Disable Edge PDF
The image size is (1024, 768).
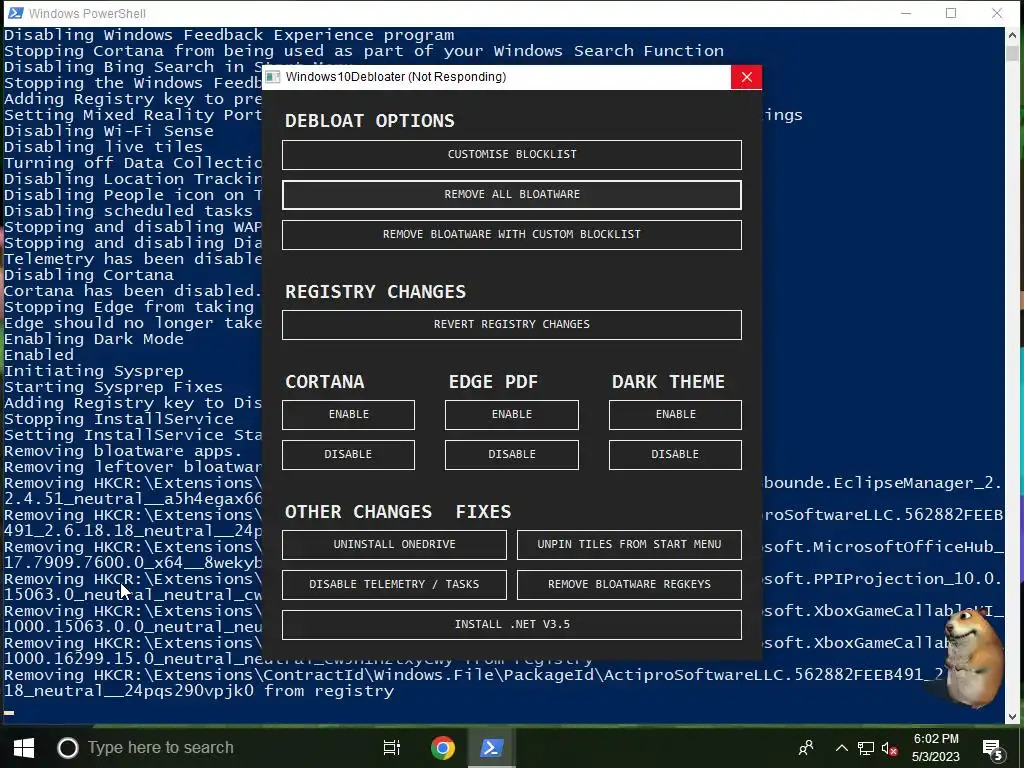511,455
